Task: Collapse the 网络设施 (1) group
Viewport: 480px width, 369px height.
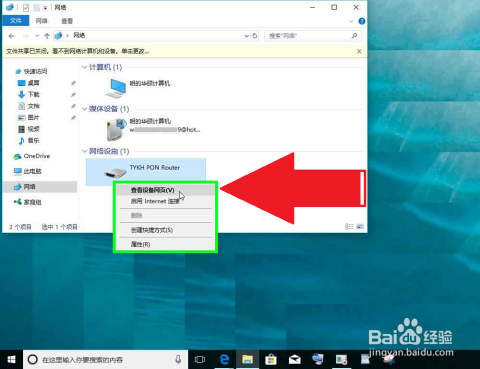Action: coord(84,151)
